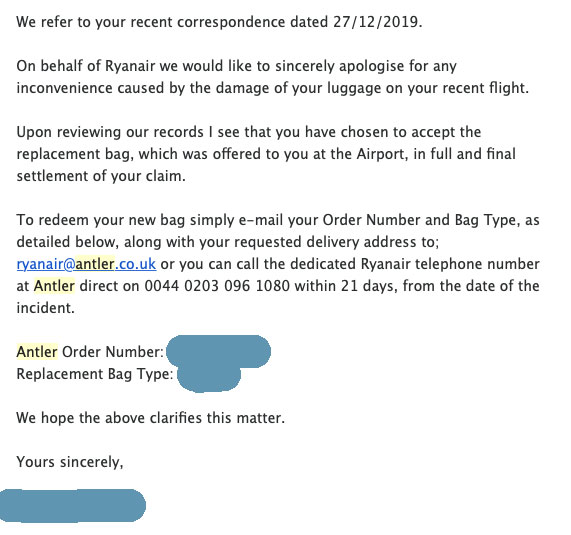Click the date 27/12/2019

pyautogui.click(x=378, y=22)
